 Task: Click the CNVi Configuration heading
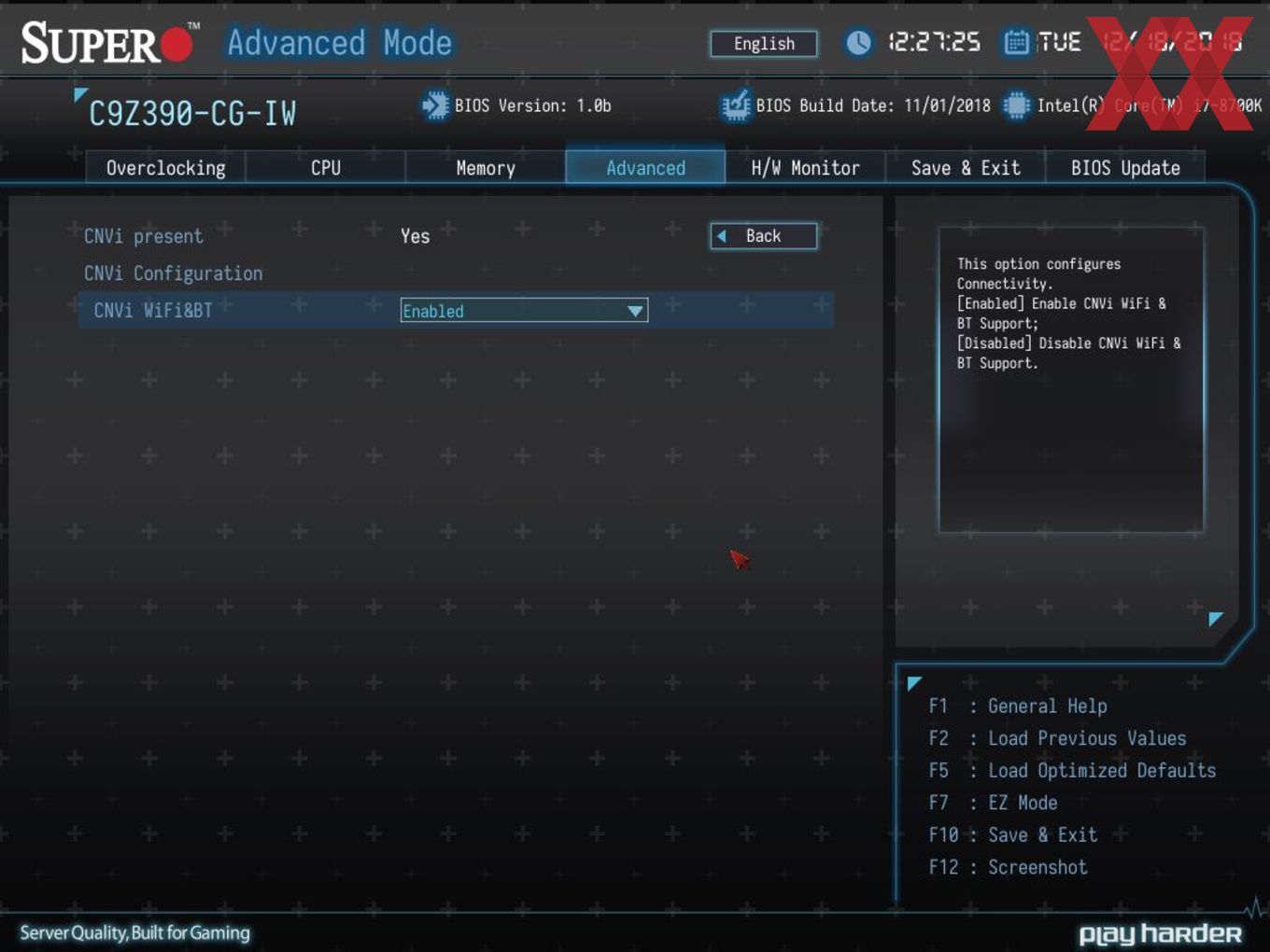tap(174, 273)
